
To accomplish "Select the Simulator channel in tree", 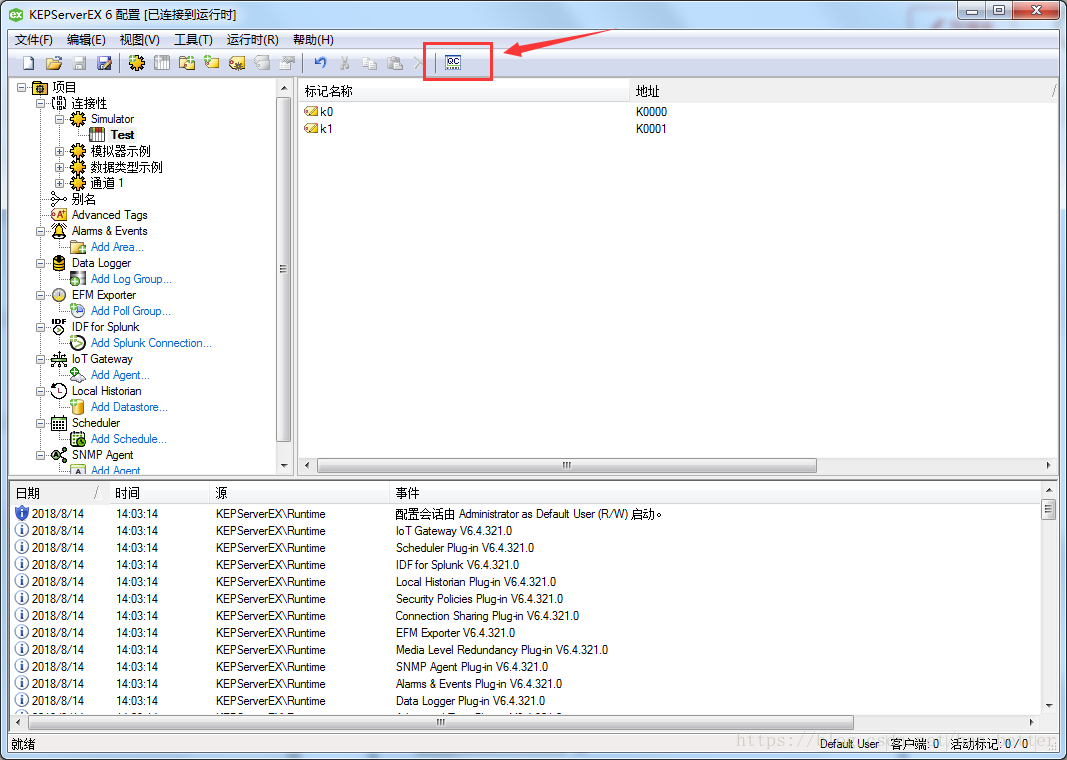I will [112, 119].
